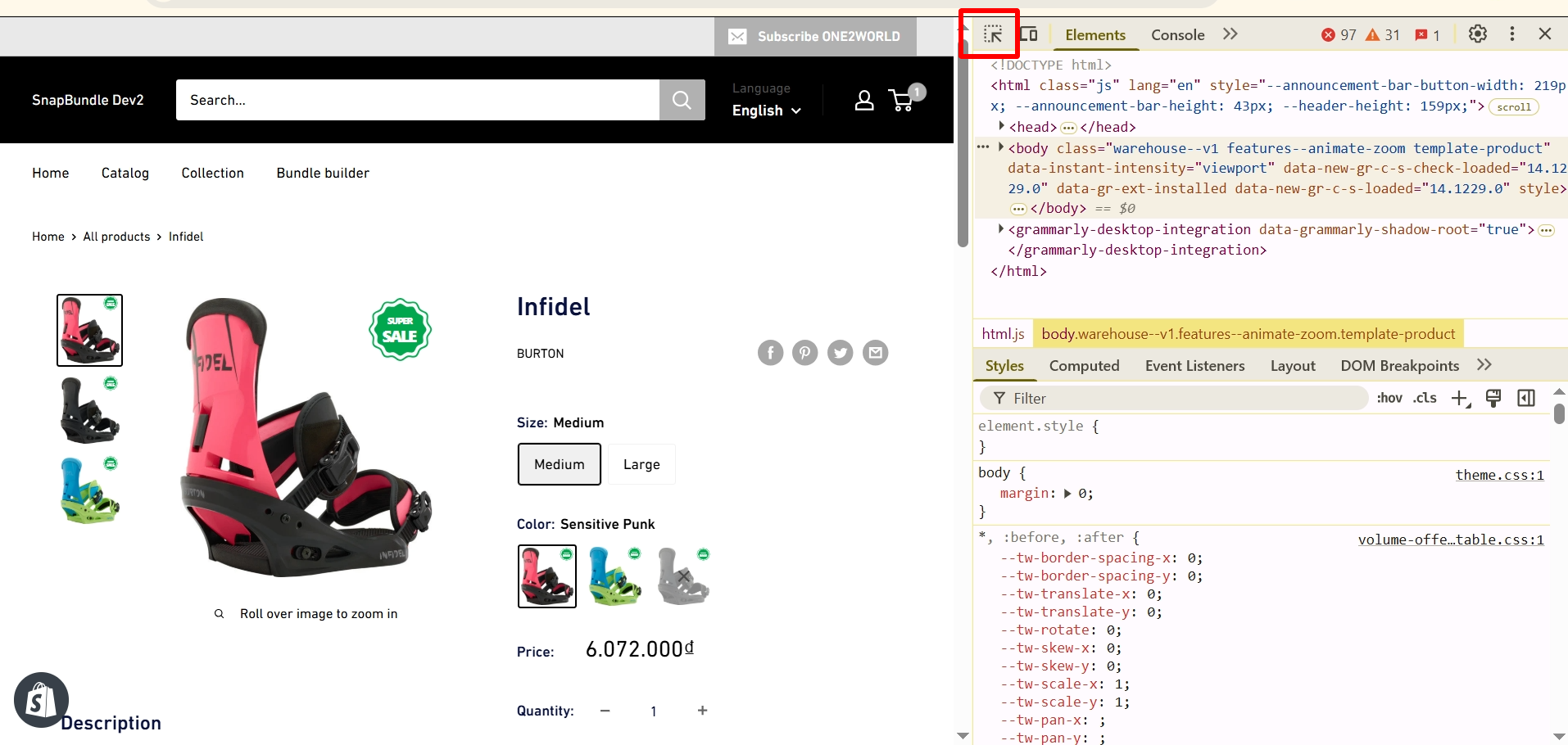Viewport: 1568px width, 745px height.
Task: Activate the inspect element picker tool
Action: [x=992, y=34]
